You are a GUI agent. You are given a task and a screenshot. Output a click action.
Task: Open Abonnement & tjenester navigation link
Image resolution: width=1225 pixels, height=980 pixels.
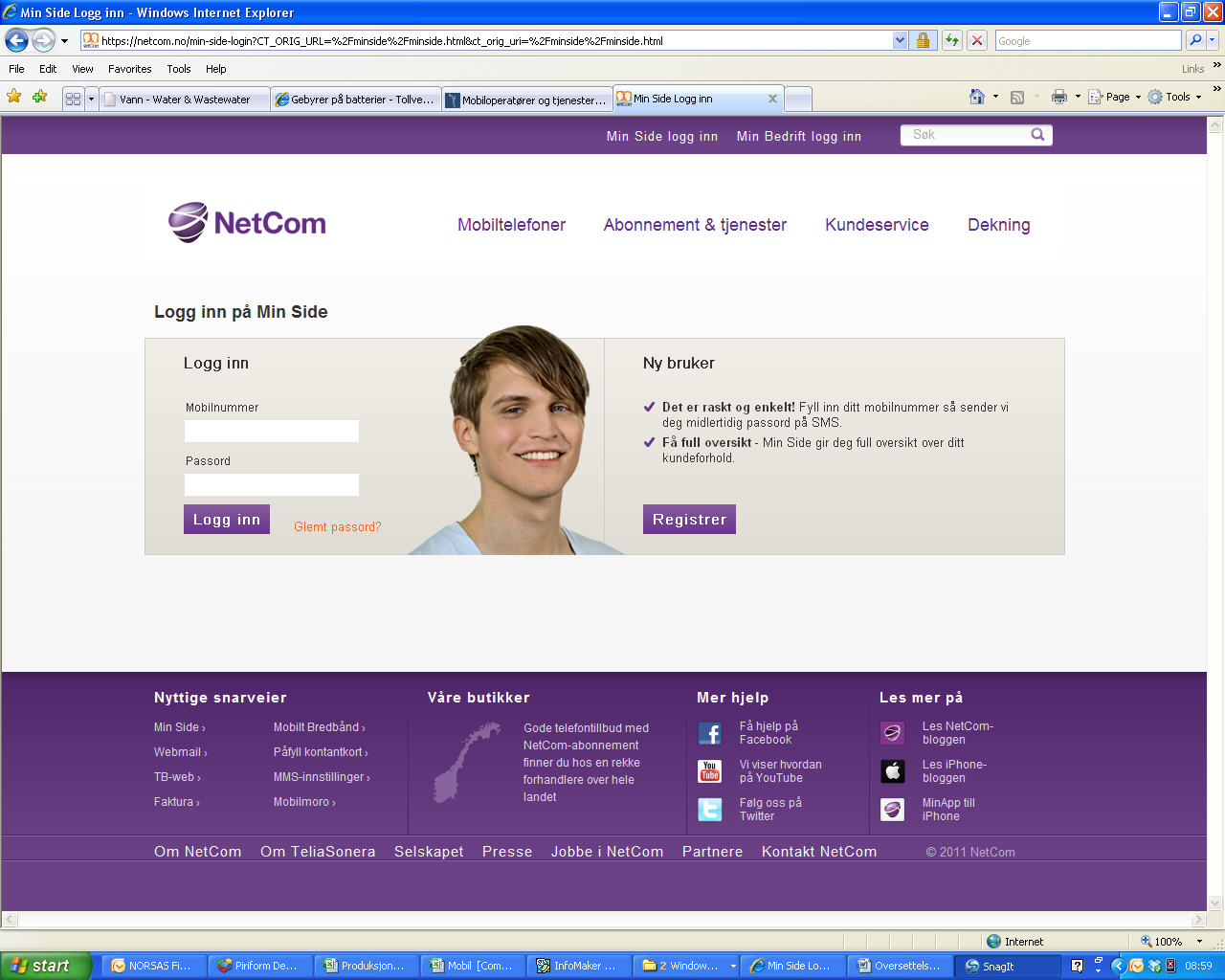coord(695,225)
